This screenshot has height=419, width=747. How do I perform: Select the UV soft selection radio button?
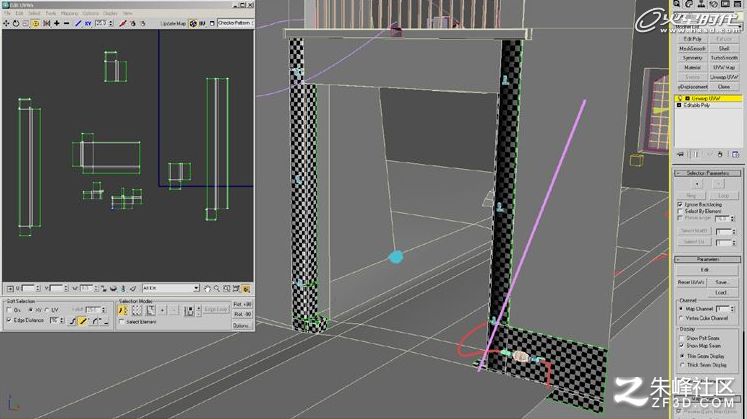pos(46,310)
